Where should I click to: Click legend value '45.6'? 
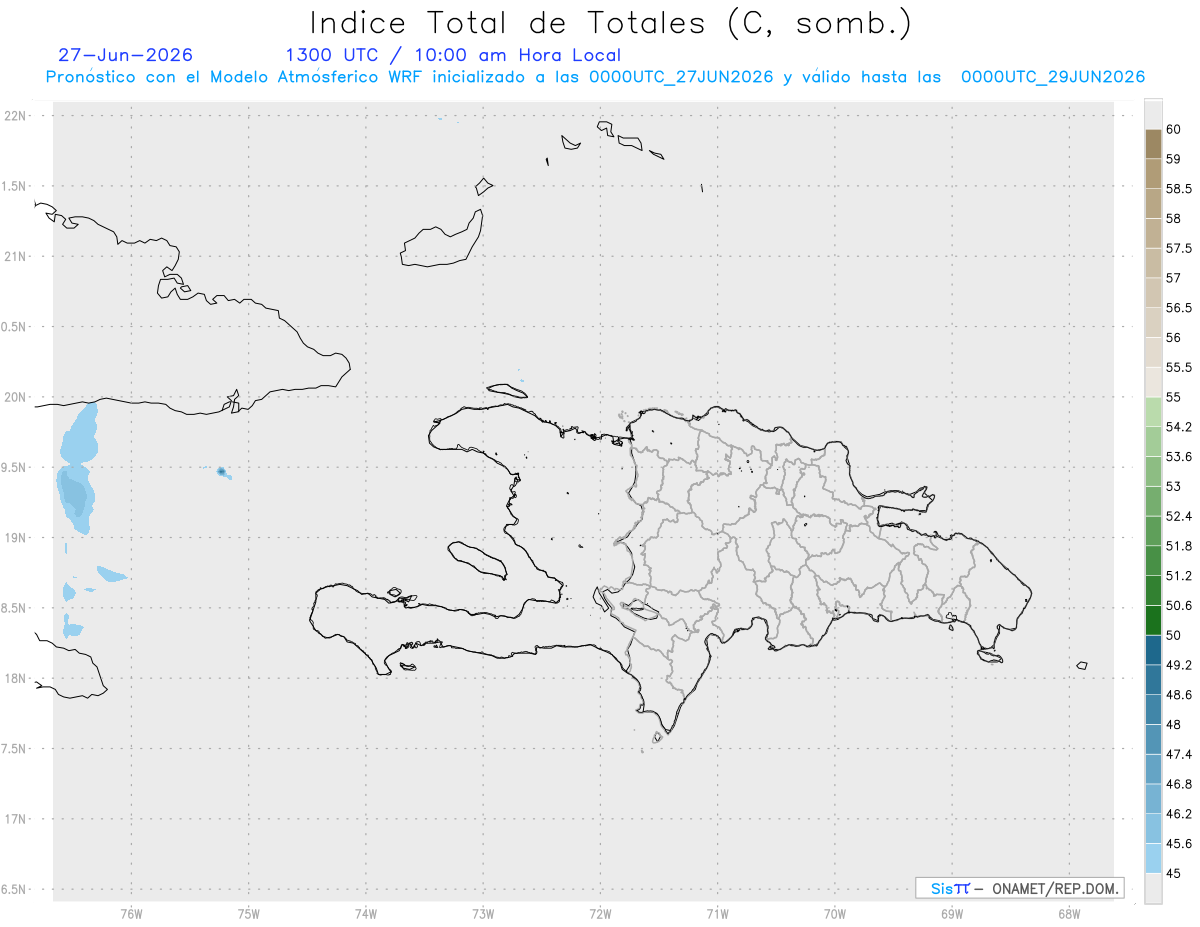point(1177,843)
